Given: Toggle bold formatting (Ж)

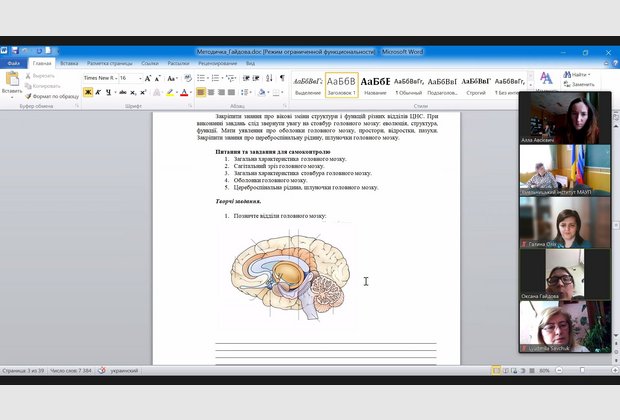Looking at the screenshot, I should coord(88,92).
